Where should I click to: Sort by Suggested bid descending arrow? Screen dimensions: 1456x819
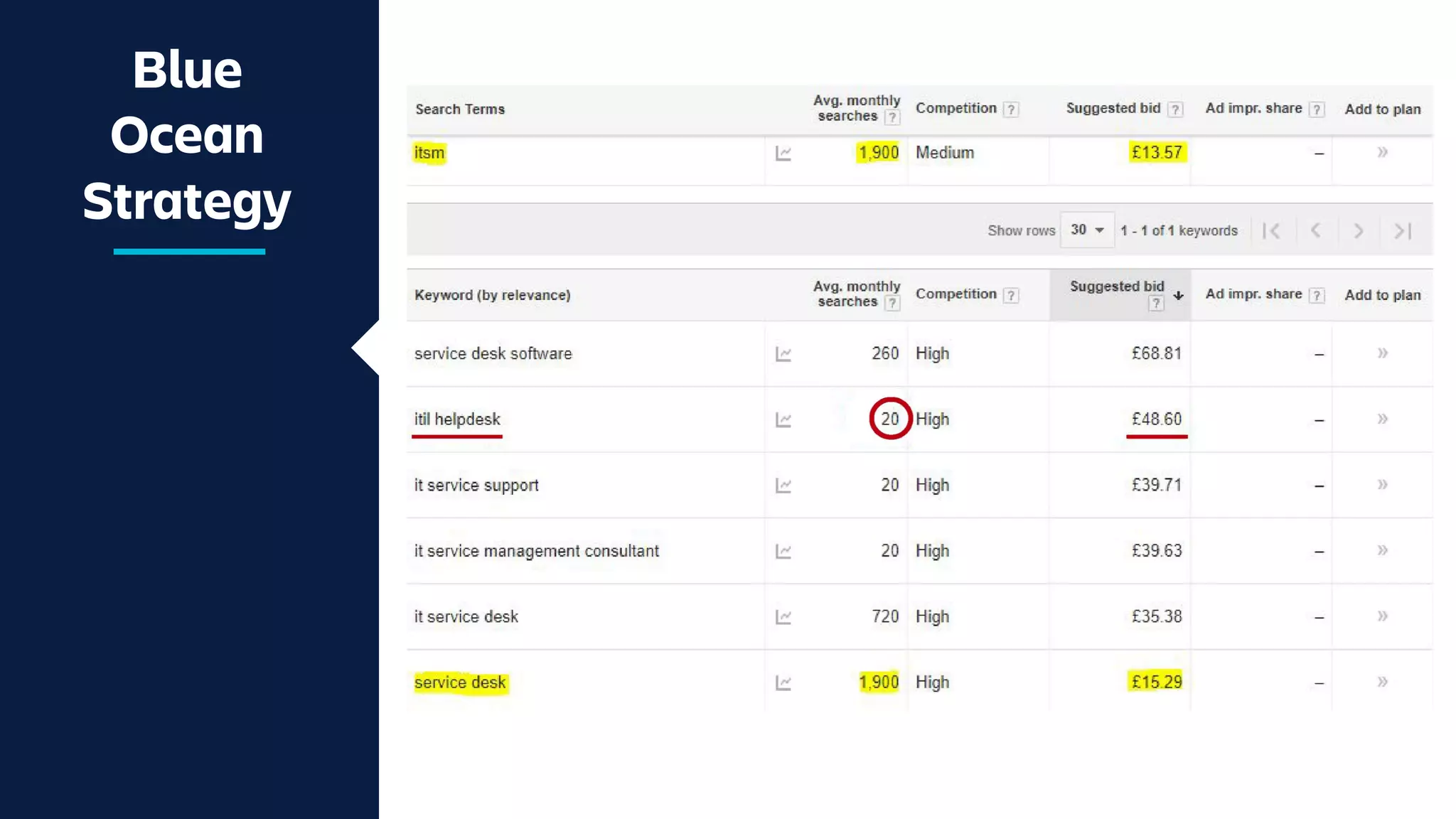pyautogui.click(x=1178, y=296)
